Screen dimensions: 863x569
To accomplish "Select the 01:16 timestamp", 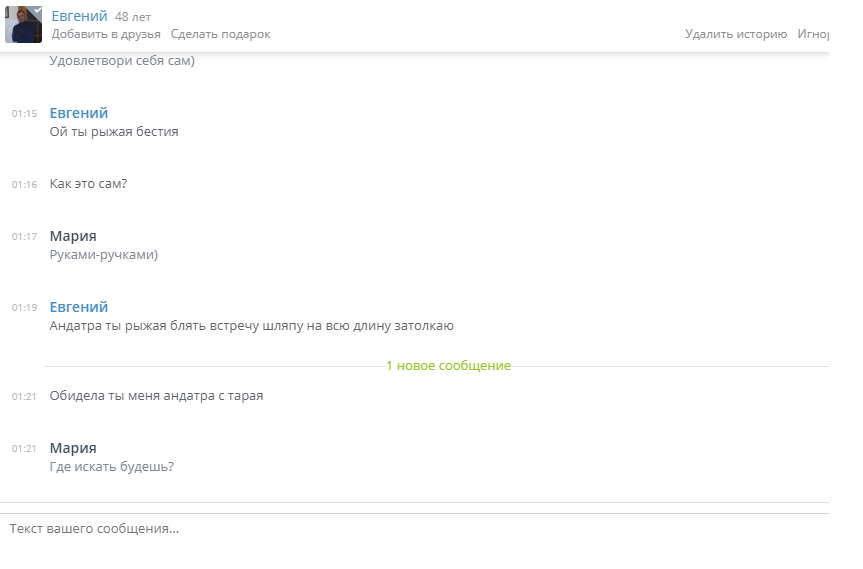I will pyautogui.click(x=25, y=185).
